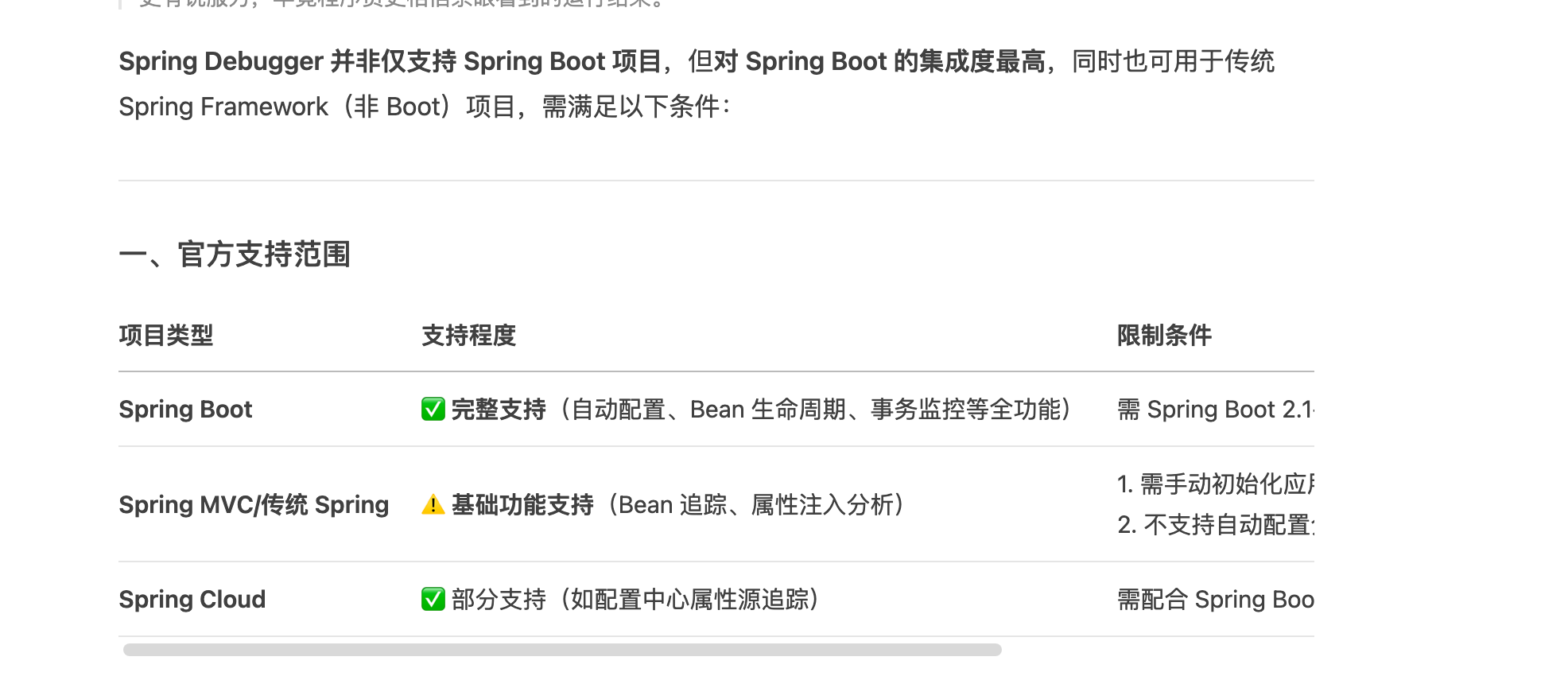The height and width of the screenshot is (684, 1568).
Task: Click the 一、官方支持范围 heading
Action: point(235,255)
